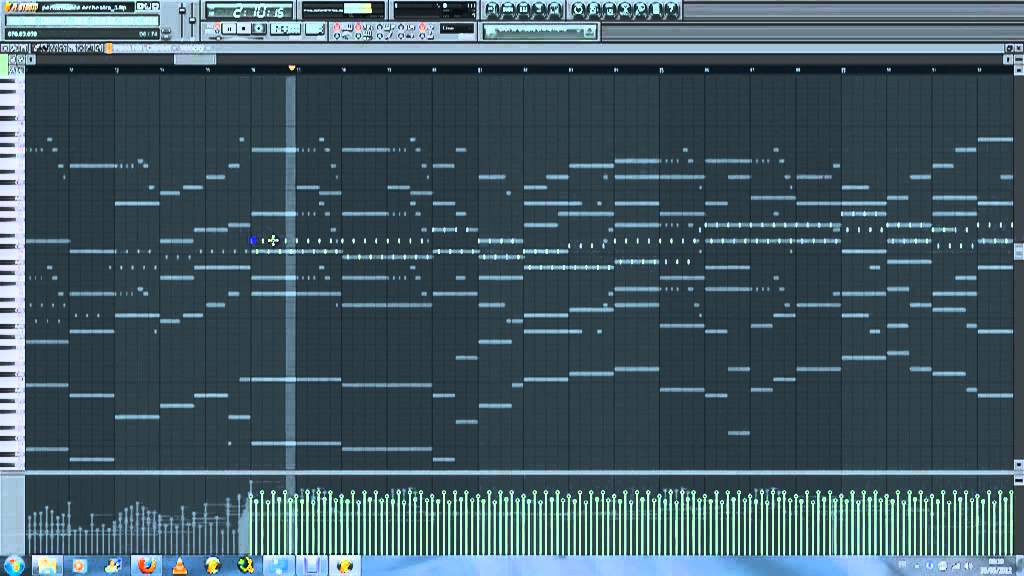Click the performante orchestra project title text
The height and width of the screenshot is (576, 1024).
[x=84, y=7]
